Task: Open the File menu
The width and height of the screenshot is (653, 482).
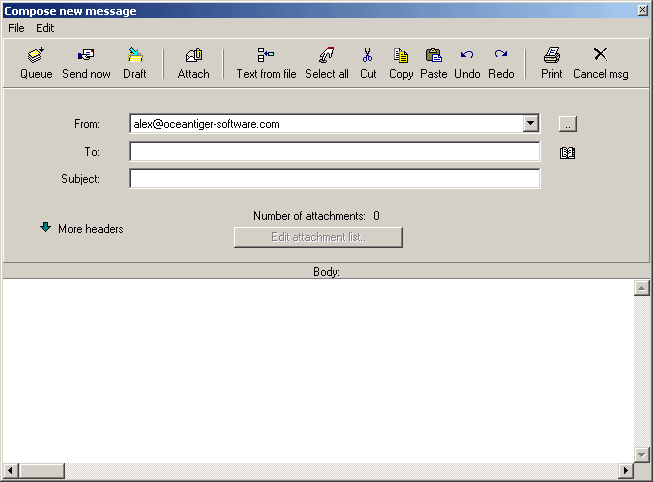Action: pos(16,28)
